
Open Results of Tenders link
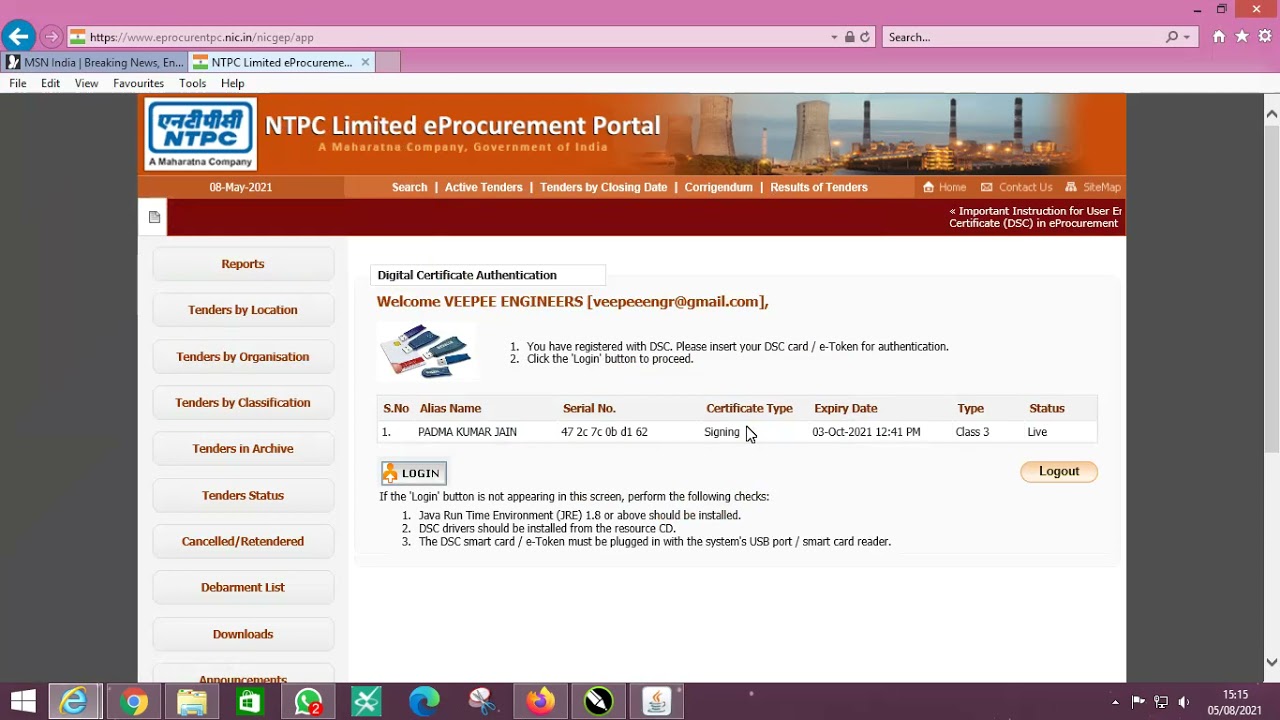(818, 187)
